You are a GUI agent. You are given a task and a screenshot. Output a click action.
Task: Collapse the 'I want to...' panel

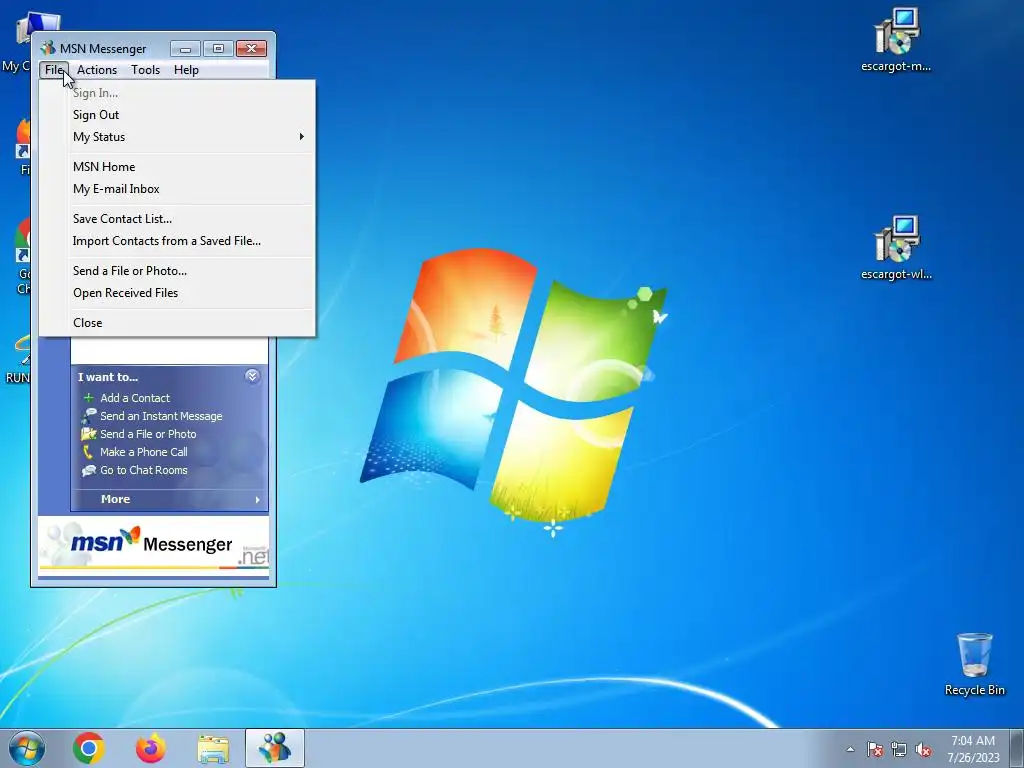click(x=252, y=376)
